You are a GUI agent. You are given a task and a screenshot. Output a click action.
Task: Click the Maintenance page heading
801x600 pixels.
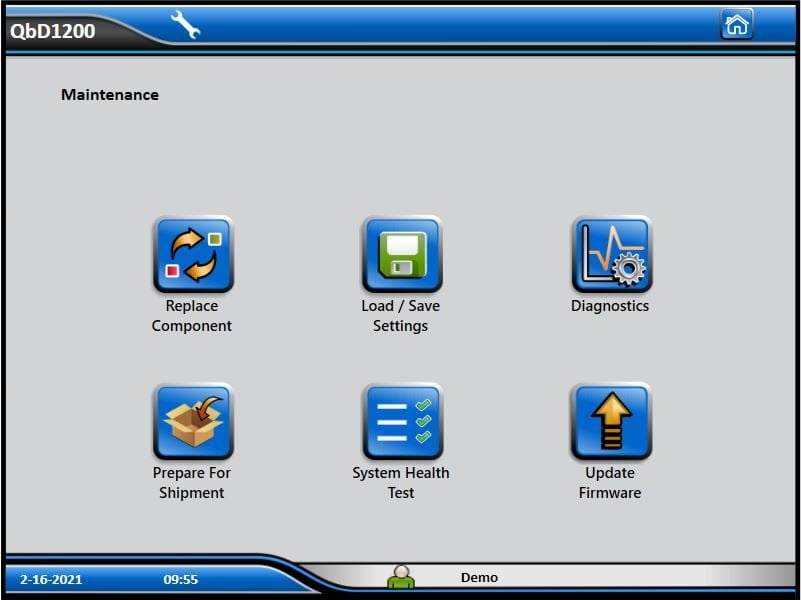click(110, 95)
